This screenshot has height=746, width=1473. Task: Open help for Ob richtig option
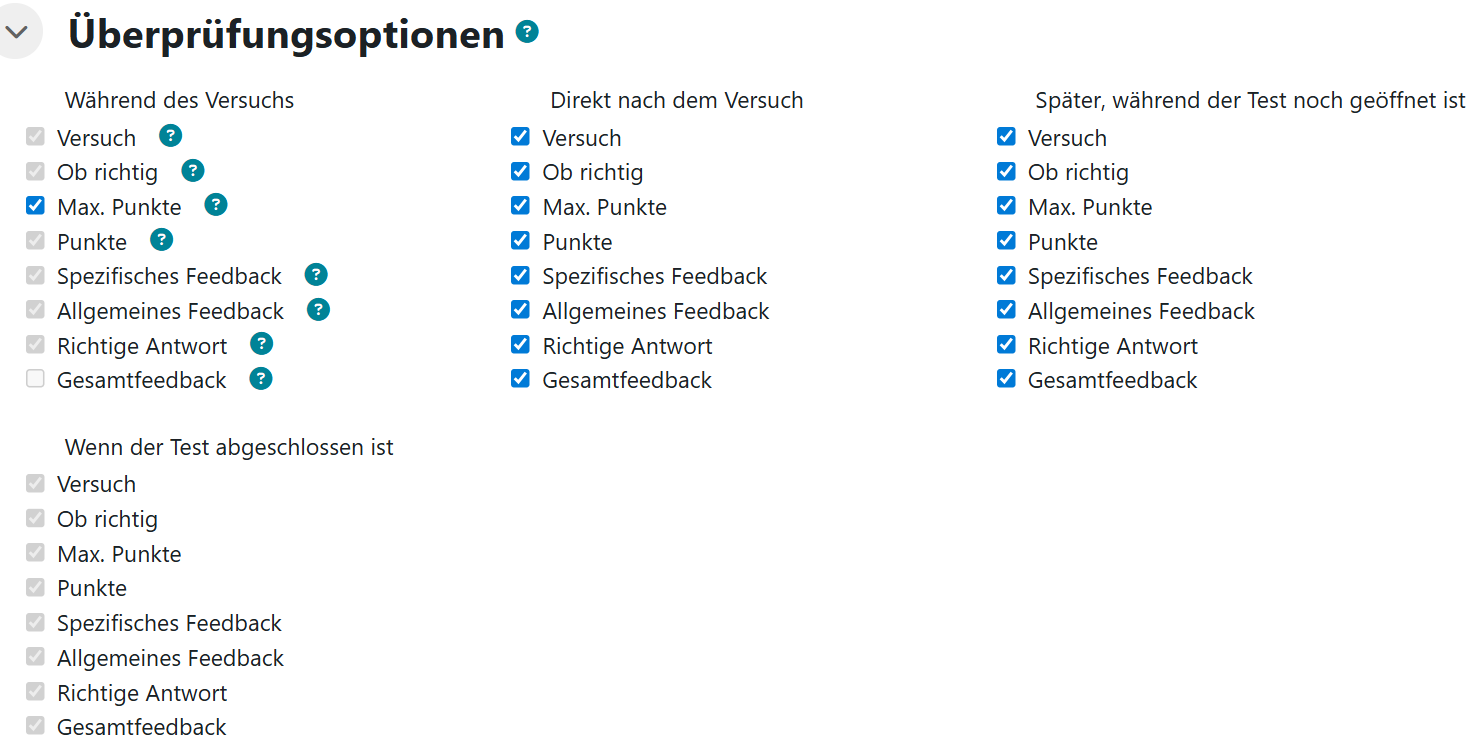[x=192, y=171]
